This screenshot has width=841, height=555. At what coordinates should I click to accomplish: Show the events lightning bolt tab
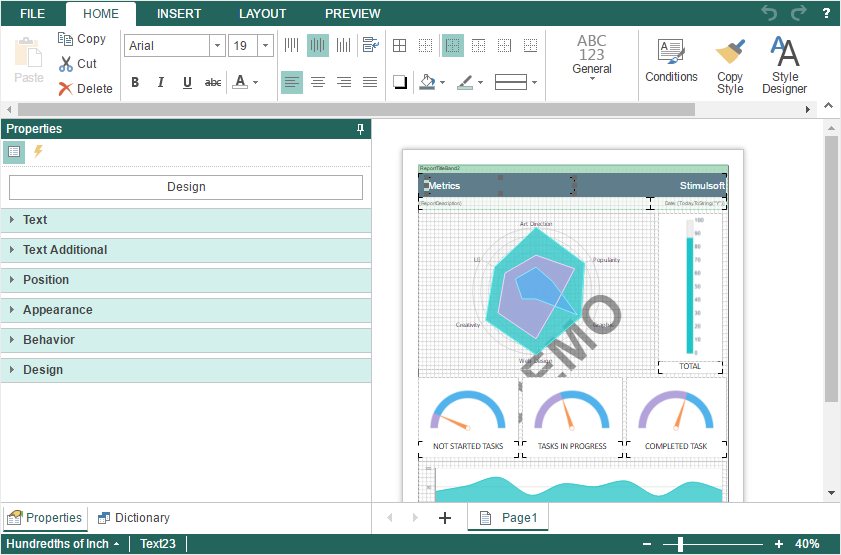(x=39, y=152)
